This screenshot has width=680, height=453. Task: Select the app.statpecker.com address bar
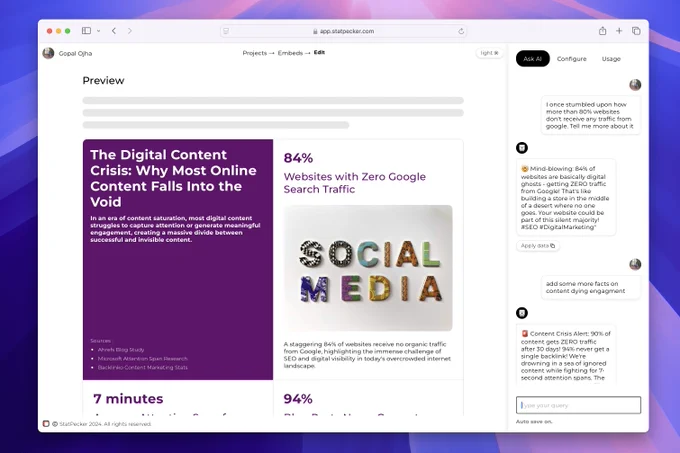tap(343, 31)
